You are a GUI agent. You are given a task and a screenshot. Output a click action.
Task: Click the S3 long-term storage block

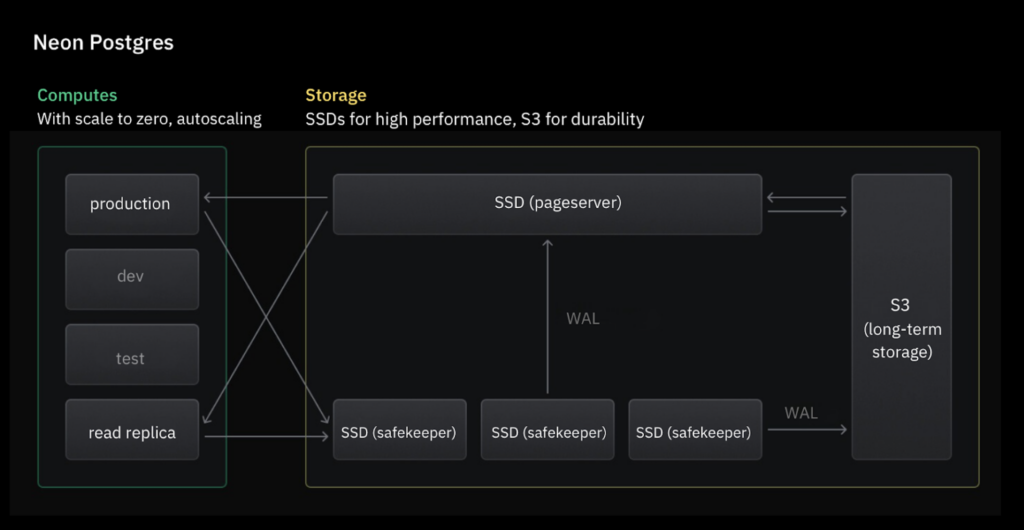[901, 317]
